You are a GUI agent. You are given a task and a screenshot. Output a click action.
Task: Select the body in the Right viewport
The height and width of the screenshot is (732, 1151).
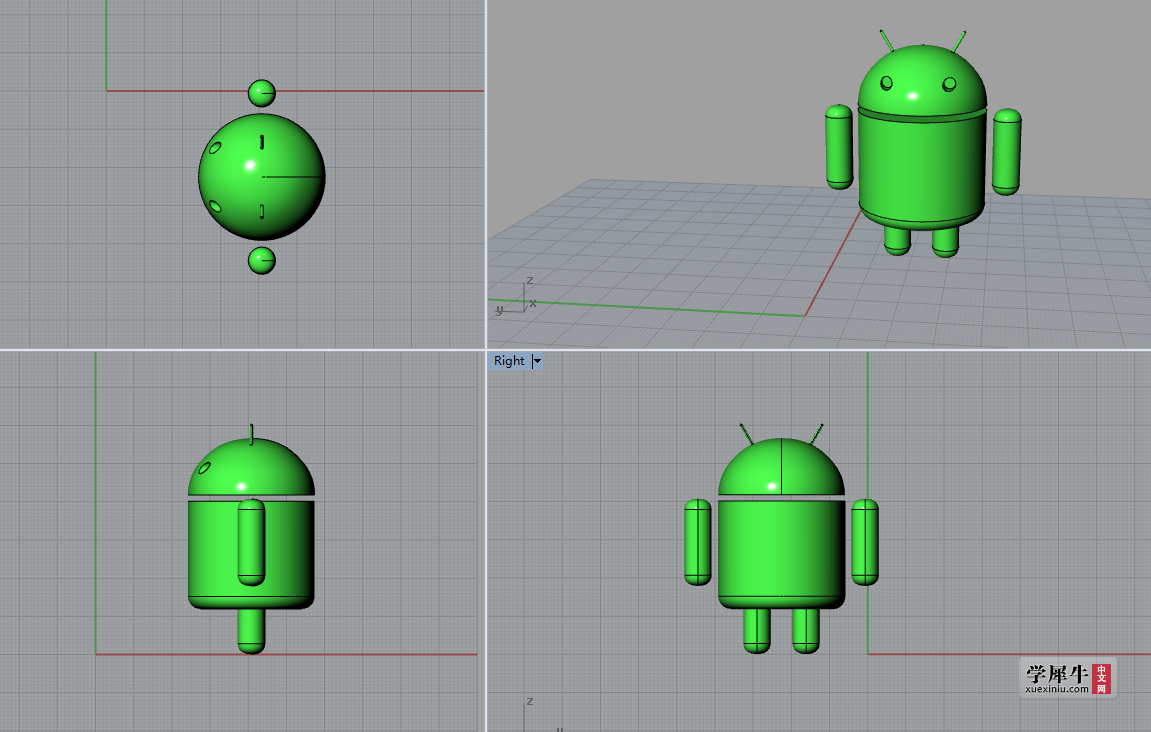(x=781, y=554)
